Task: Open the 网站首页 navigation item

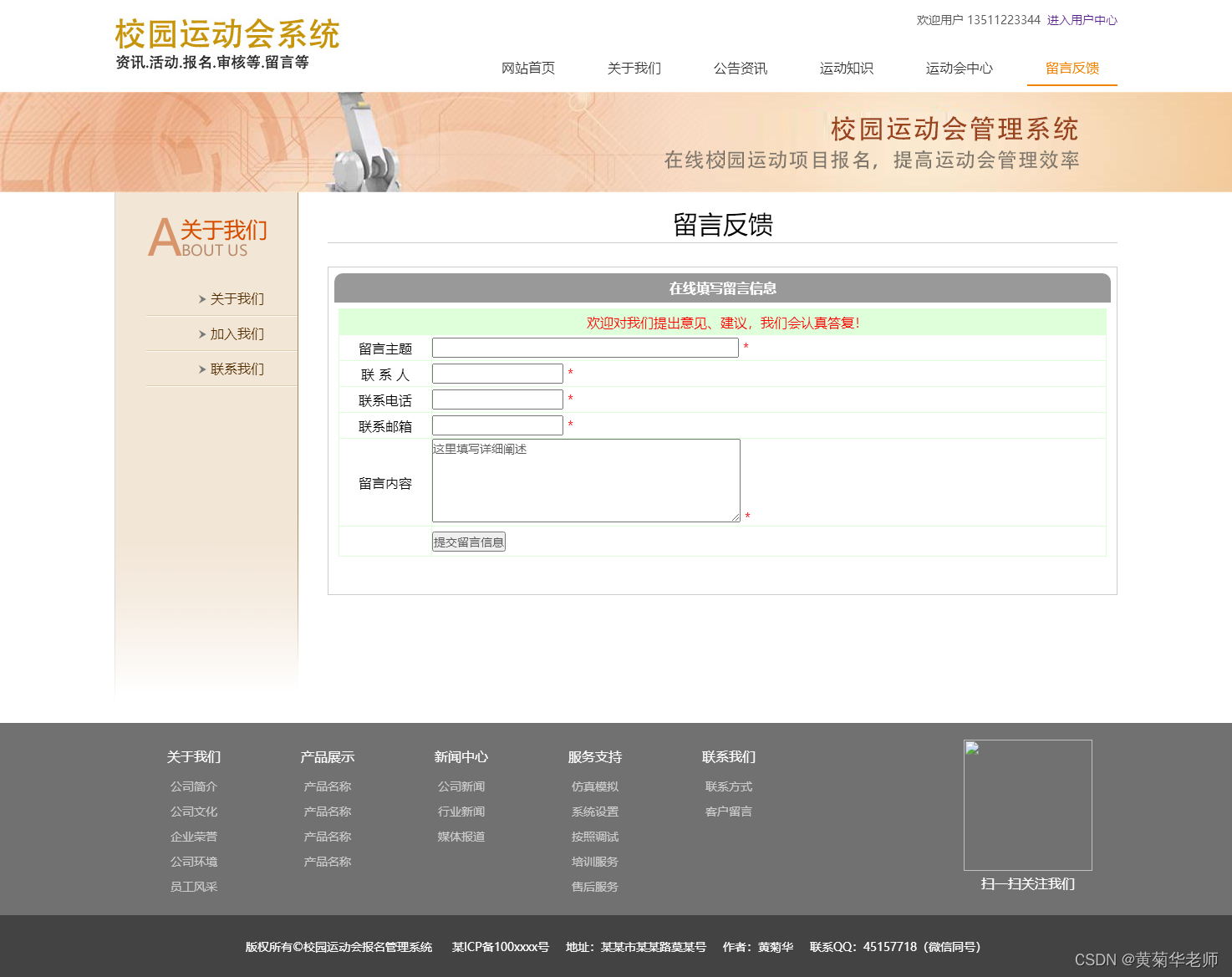Action: 528,69
